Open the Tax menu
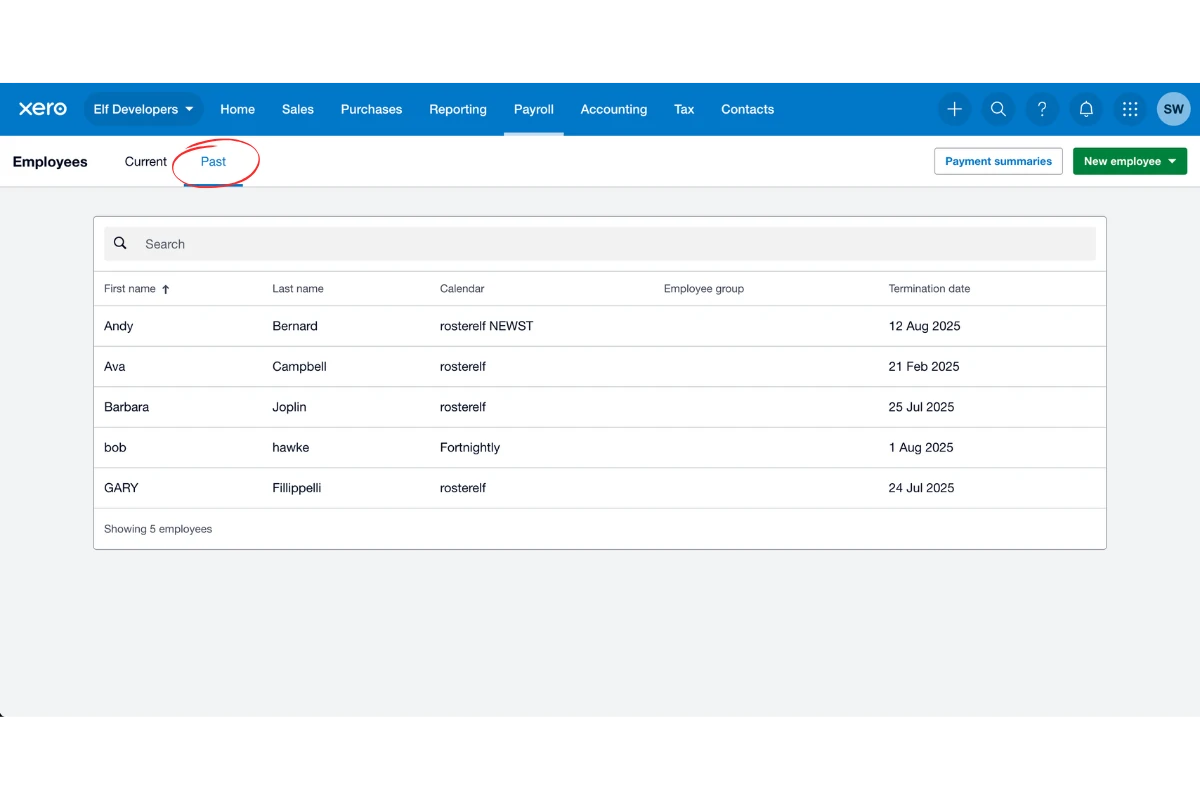The image size is (1200, 800). [684, 109]
